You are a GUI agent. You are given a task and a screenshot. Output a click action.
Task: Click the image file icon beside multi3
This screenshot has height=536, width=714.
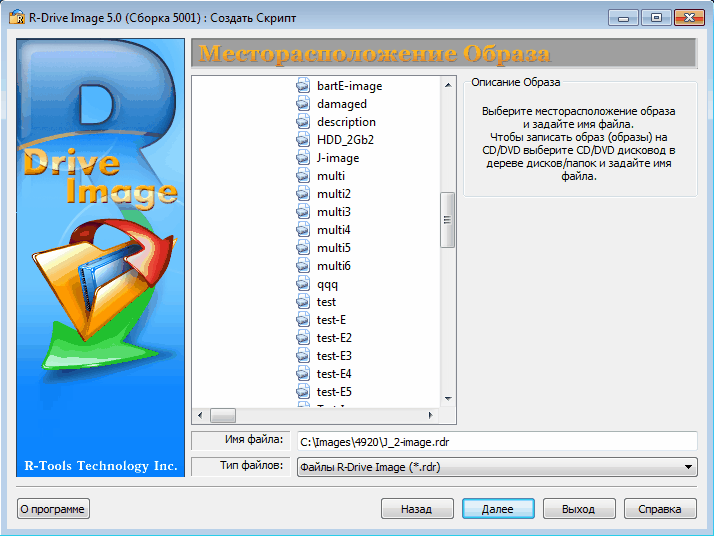(x=303, y=212)
